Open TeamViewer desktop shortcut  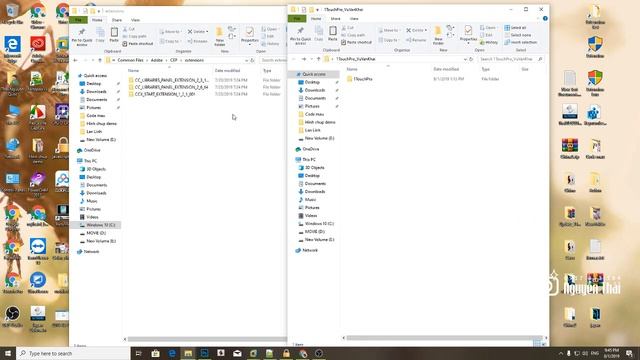[x=38, y=252]
